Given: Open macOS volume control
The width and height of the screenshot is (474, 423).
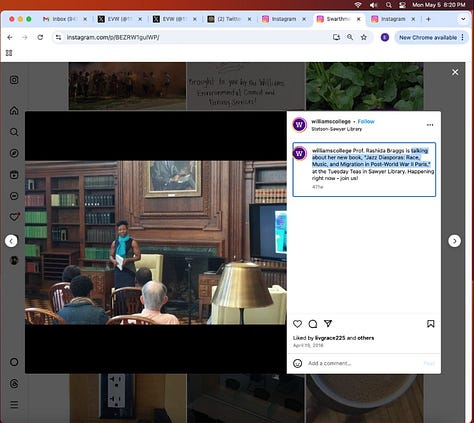Looking at the screenshot, I should tap(373, 5).
